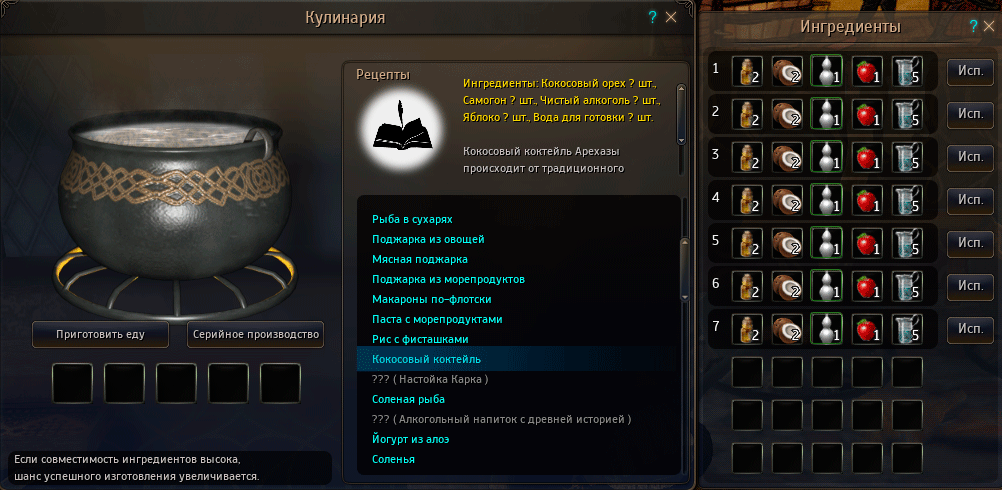Select the cooking water beaker in row 7

tap(907, 327)
